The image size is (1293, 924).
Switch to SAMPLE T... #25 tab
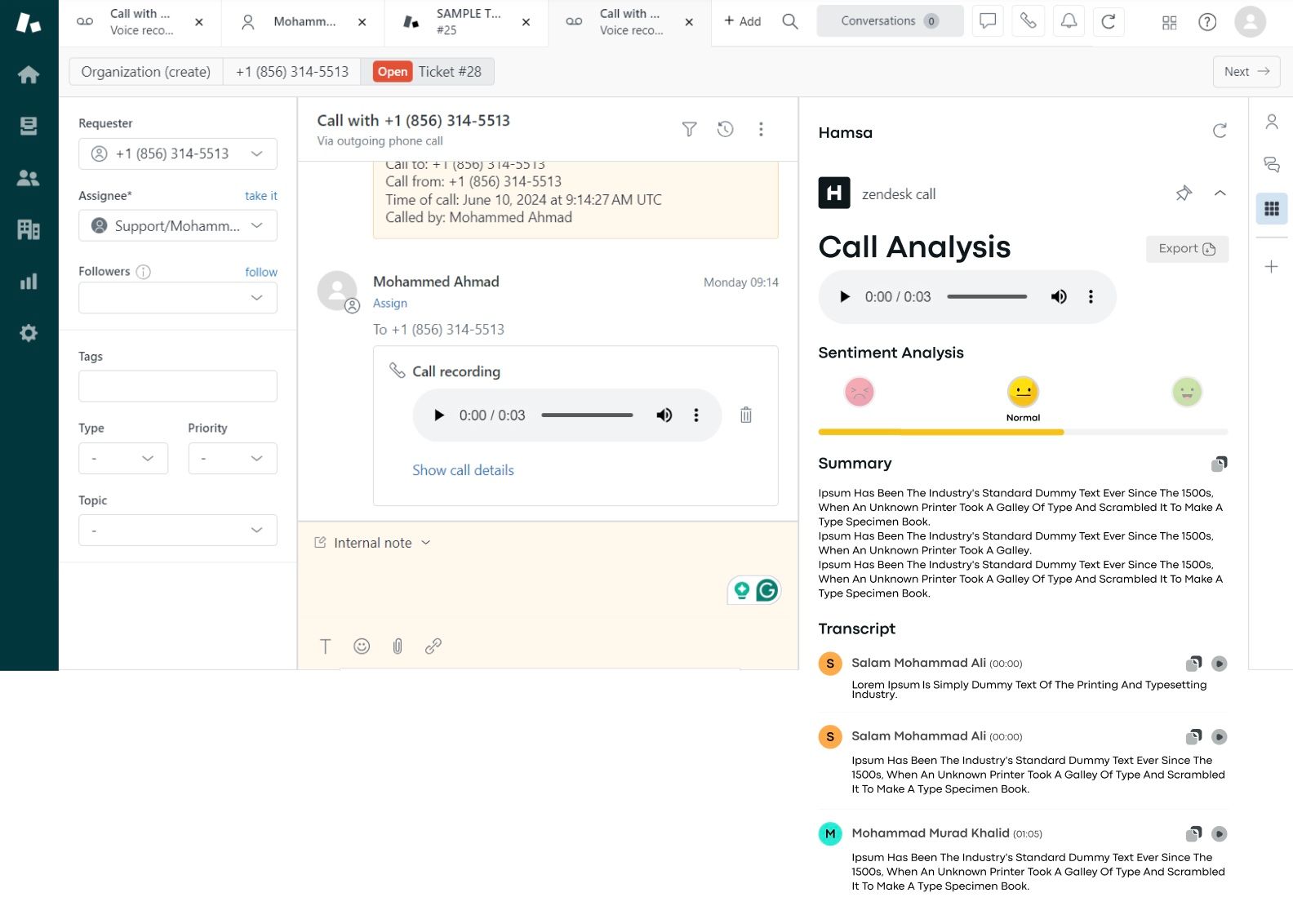tap(467, 22)
